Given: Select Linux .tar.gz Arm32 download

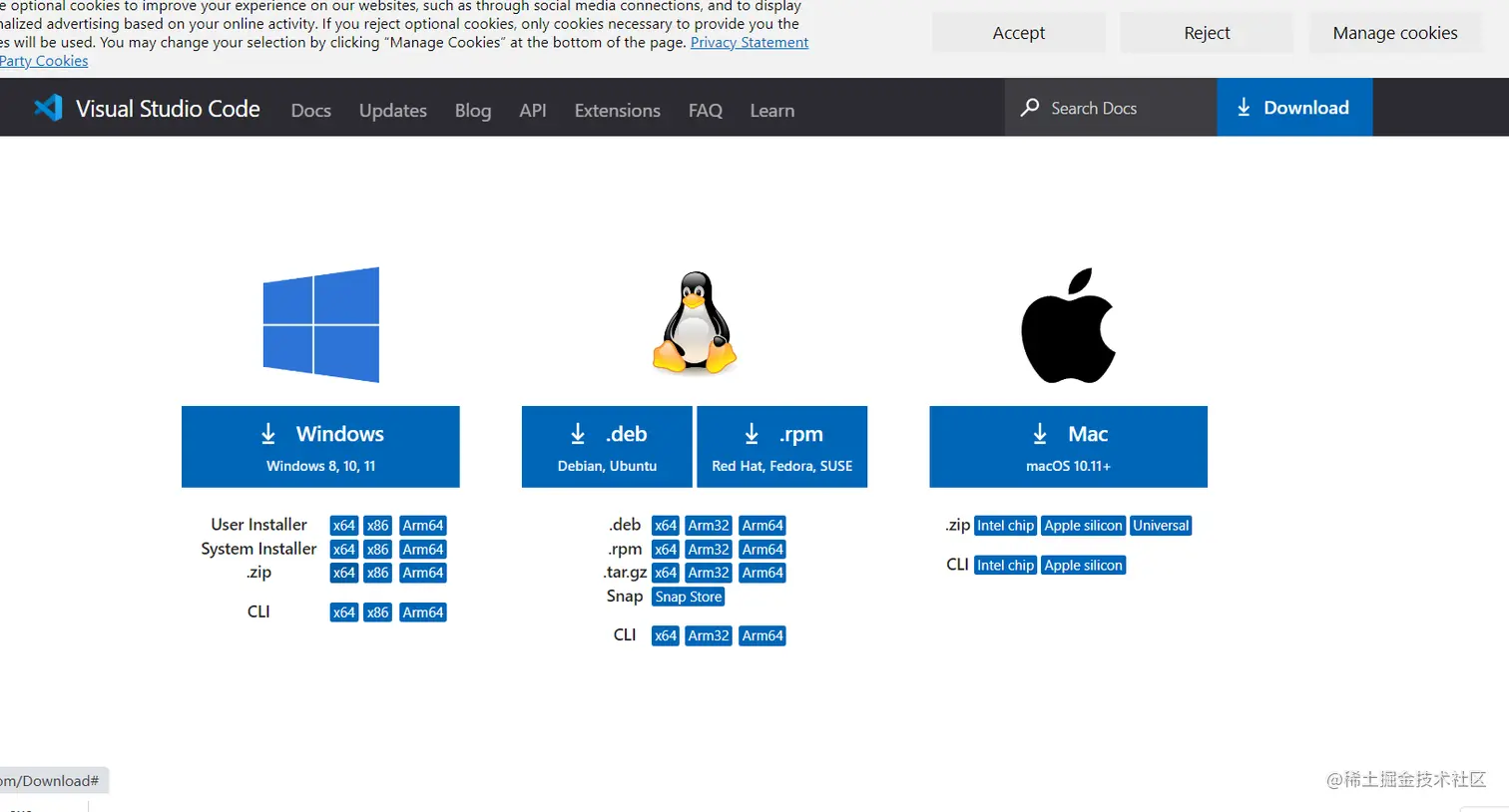Looking at the screenshot, I should [x=709, y=573].
